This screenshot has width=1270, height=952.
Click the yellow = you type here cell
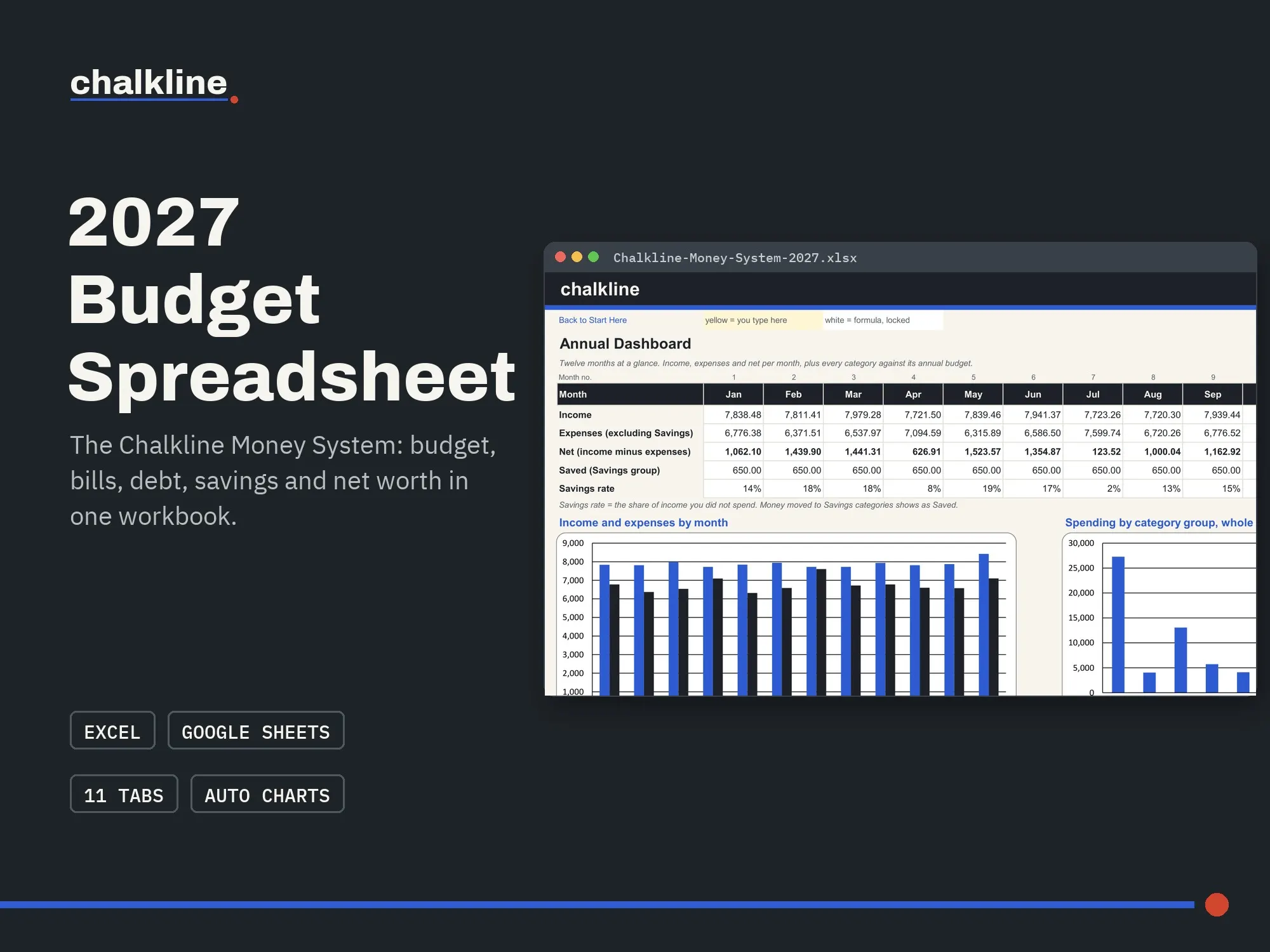point(763,321)
